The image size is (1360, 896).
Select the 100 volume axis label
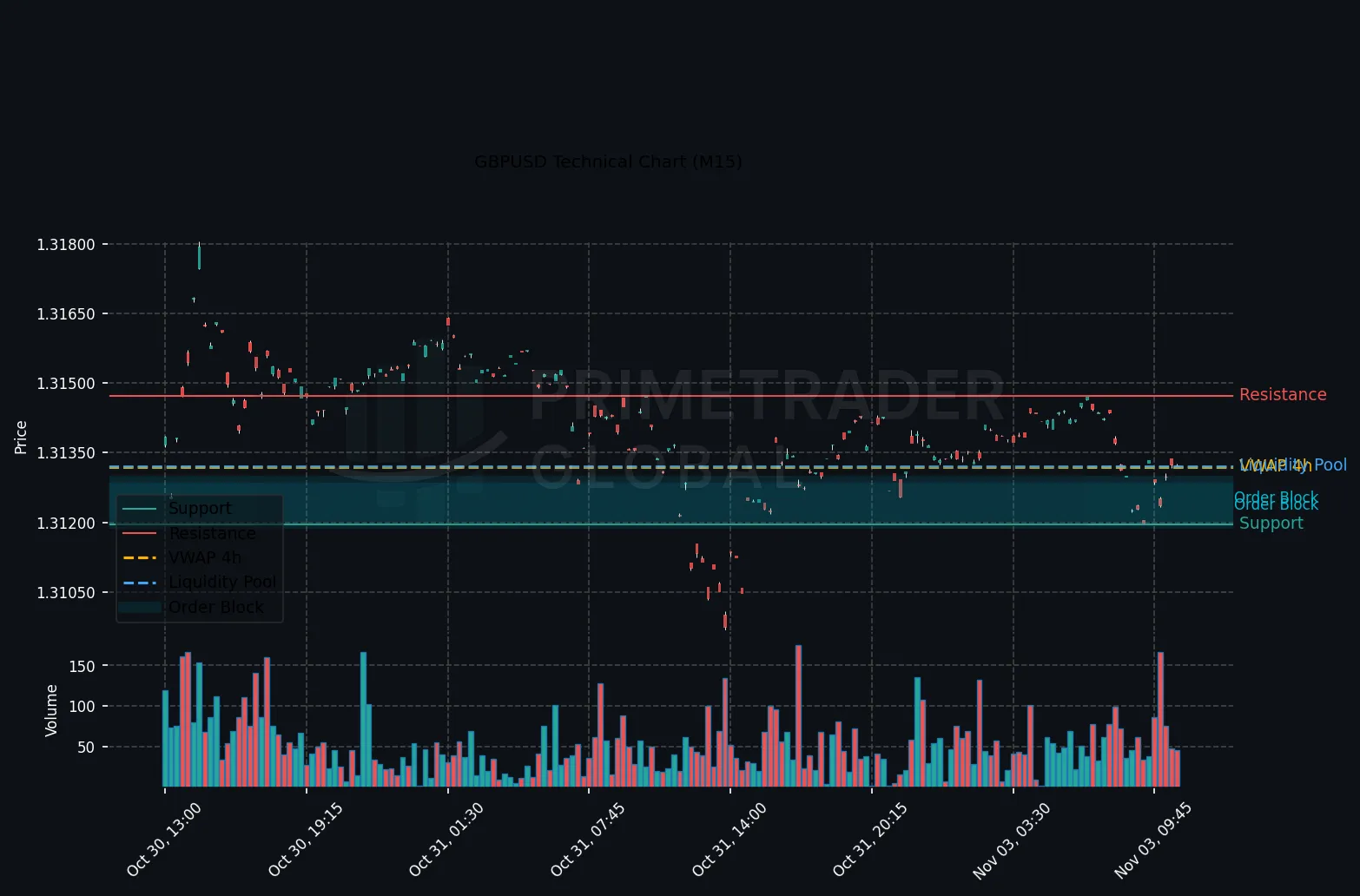click(82, 707)
